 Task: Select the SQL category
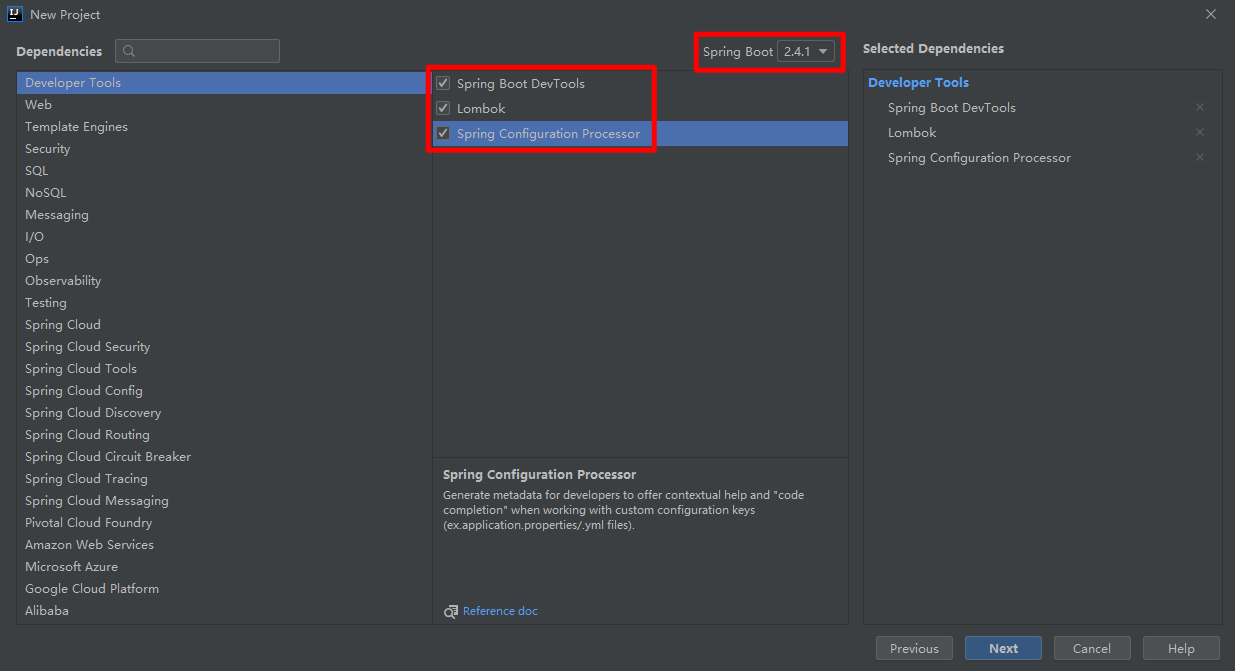point(222,171)
